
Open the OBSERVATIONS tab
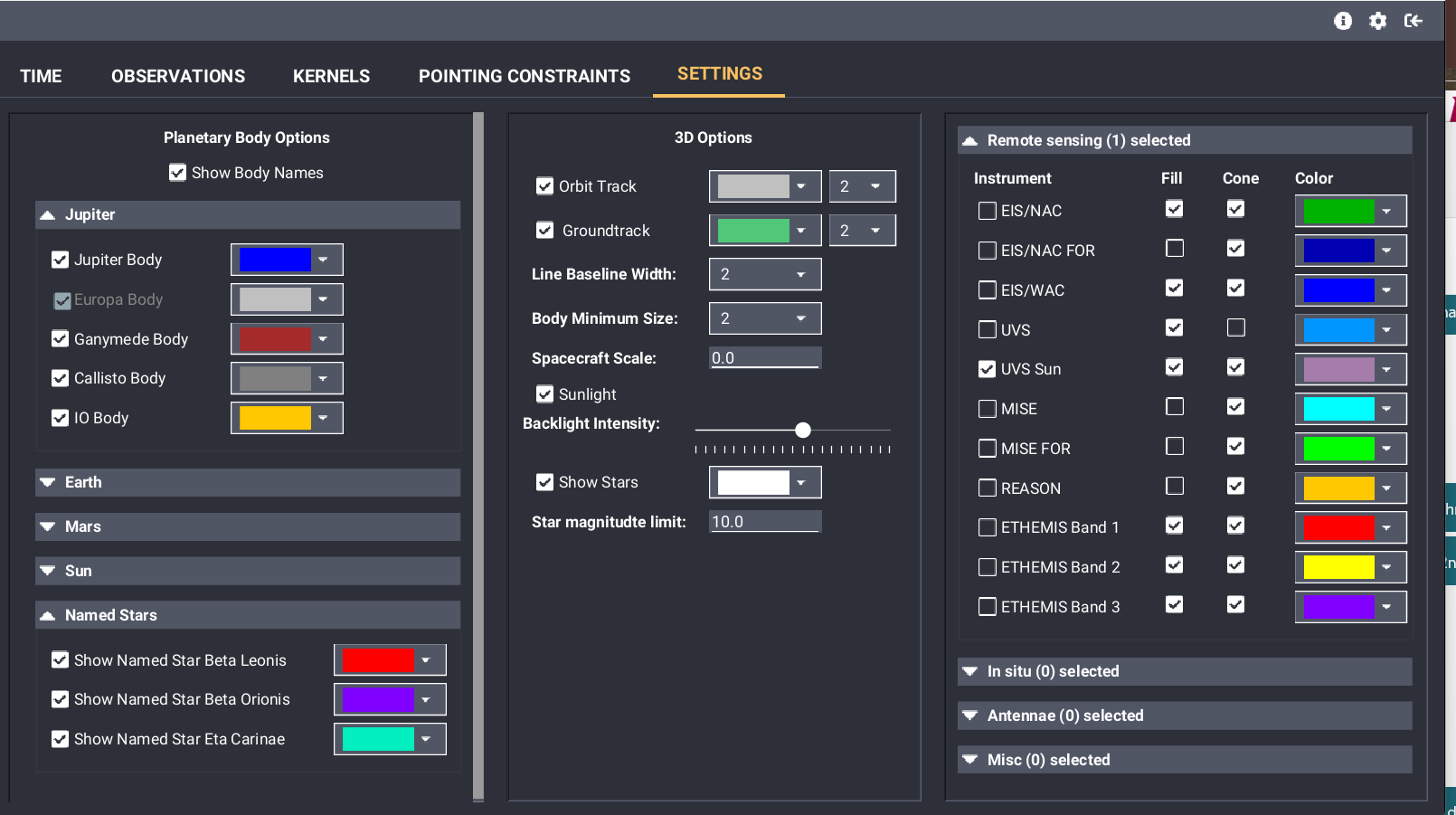click(178, 76)
